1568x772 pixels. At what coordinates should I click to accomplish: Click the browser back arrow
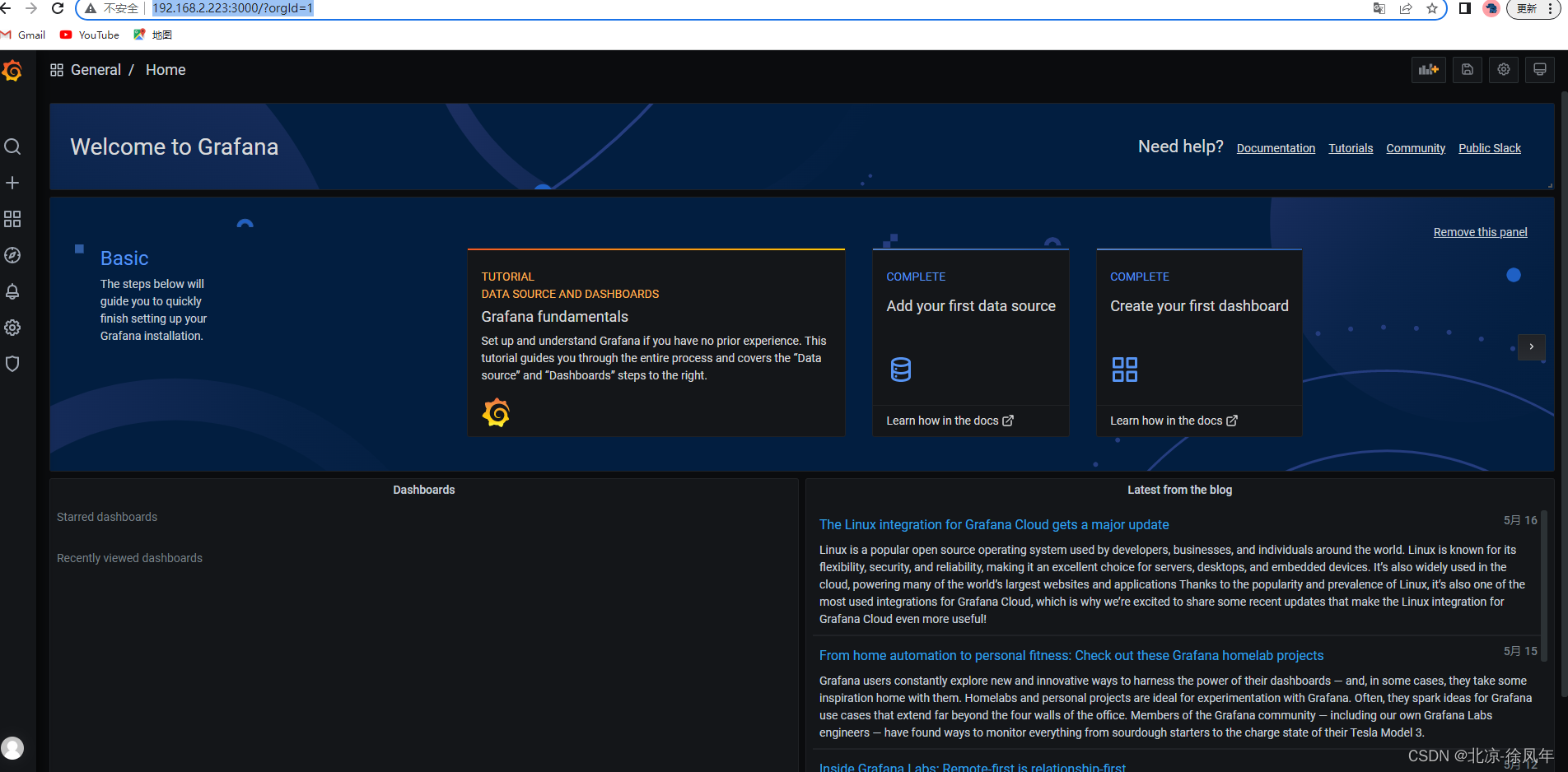coord(6,8)
